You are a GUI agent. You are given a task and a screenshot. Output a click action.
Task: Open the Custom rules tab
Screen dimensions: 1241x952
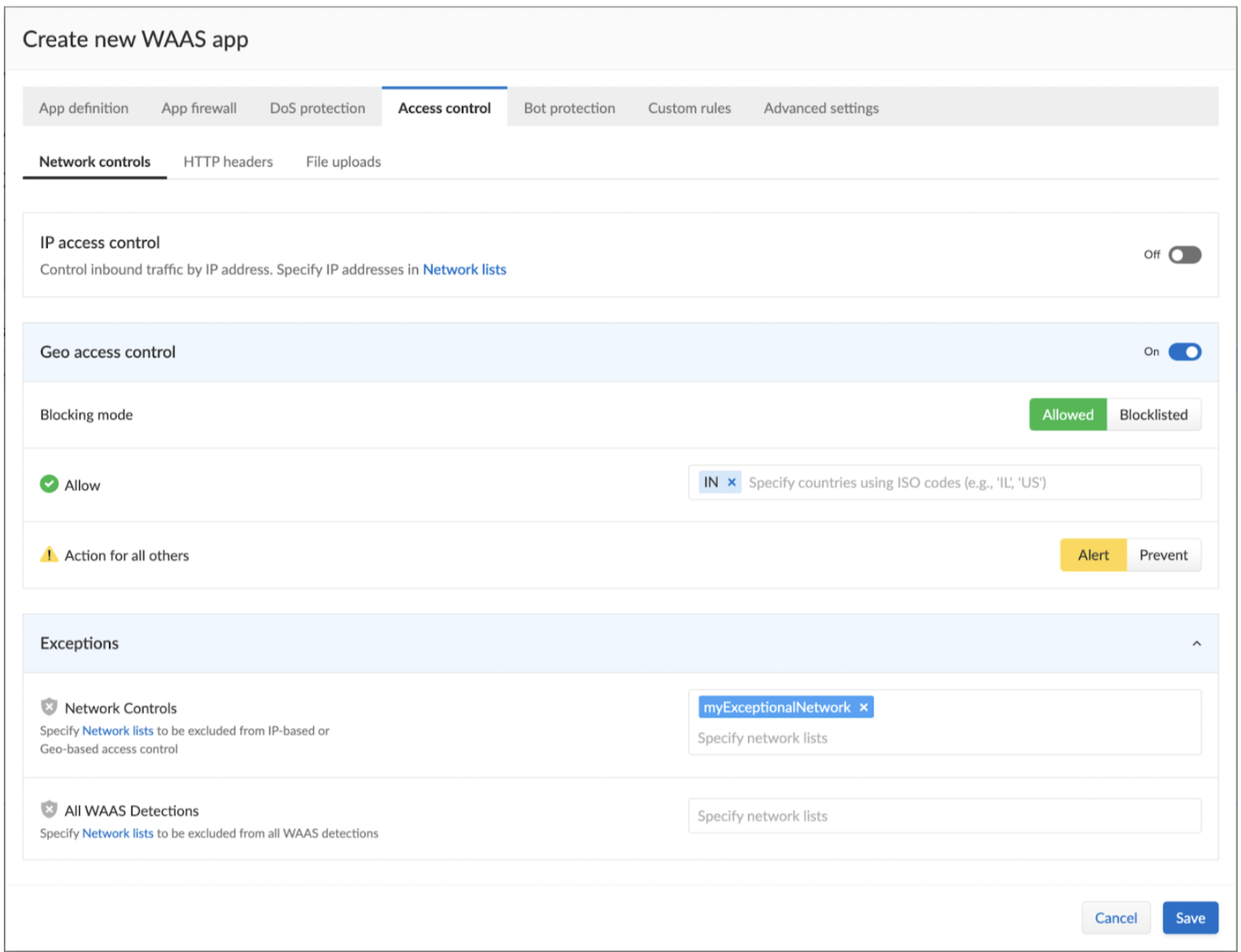tap(689, 108)
